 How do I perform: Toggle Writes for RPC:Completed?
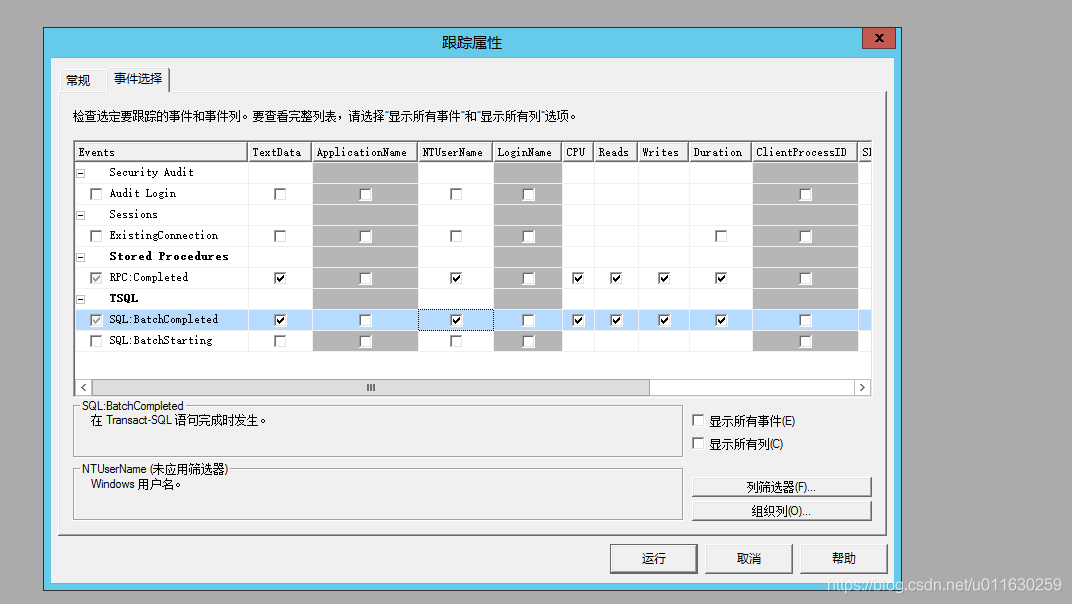[664, 278]
